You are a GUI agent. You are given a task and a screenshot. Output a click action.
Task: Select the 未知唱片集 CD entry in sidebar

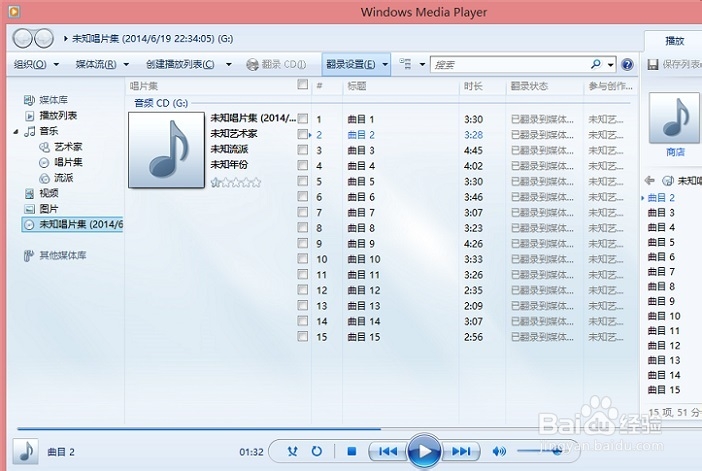pyautogui.click(x=72, y=224)
